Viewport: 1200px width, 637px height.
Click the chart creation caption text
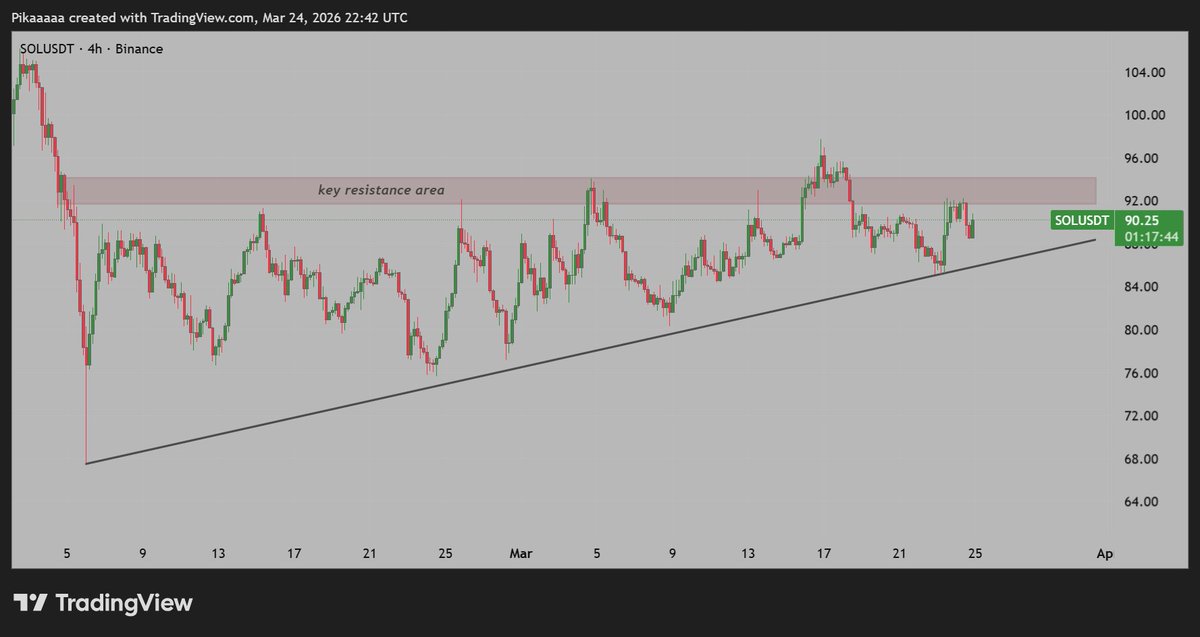point(210,18)
